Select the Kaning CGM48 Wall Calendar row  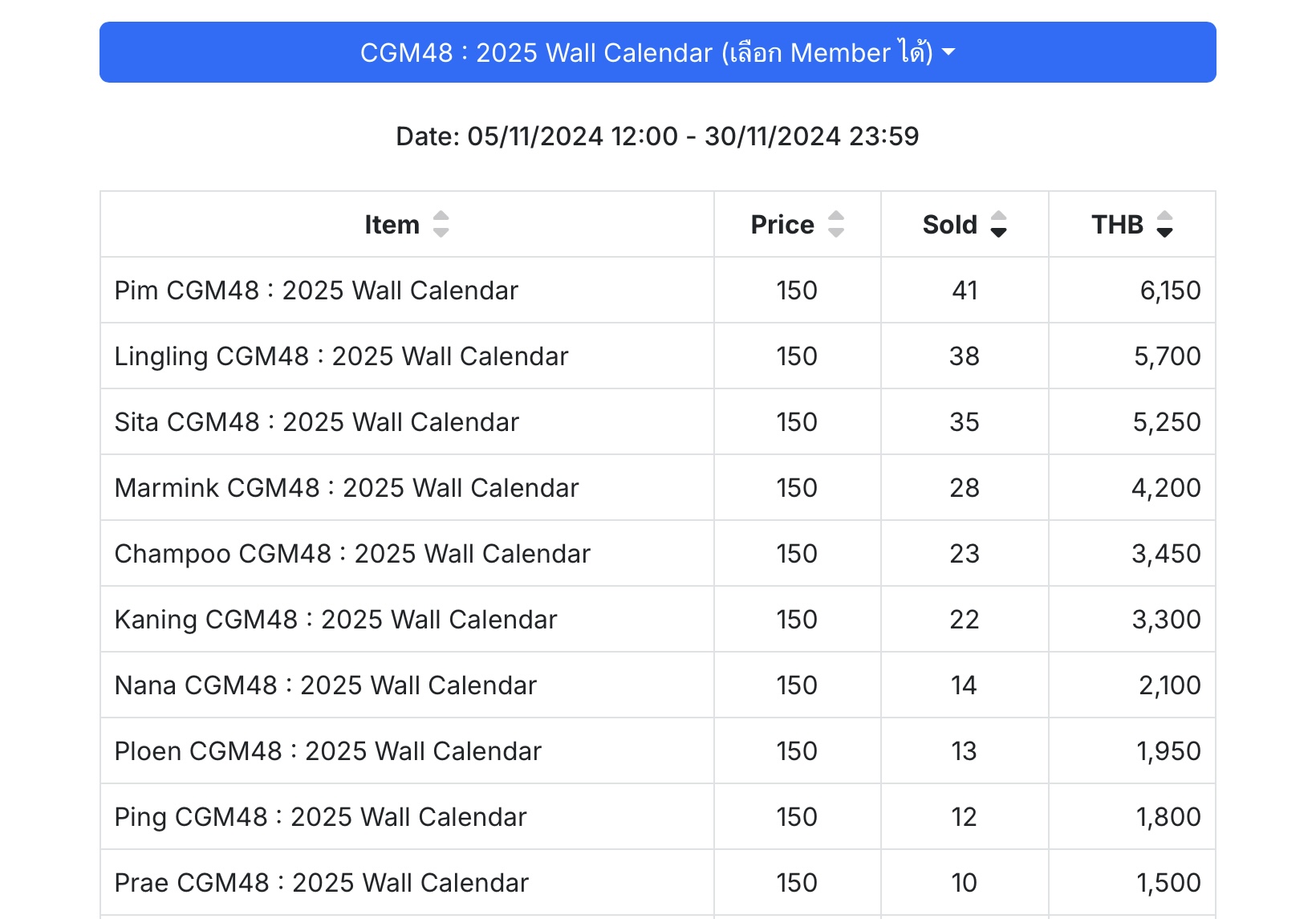click(657, 619)
